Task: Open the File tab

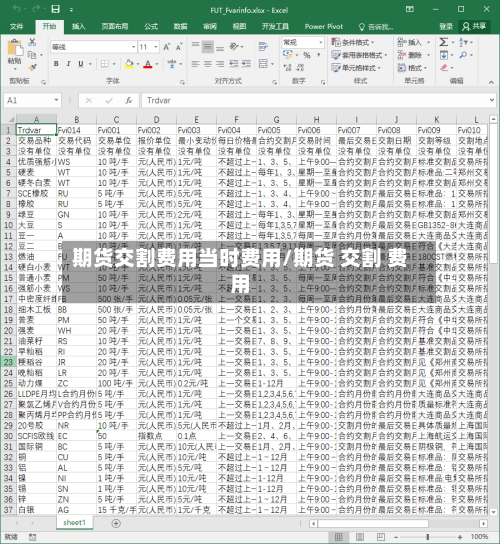Action: click(x=17, y=26)
